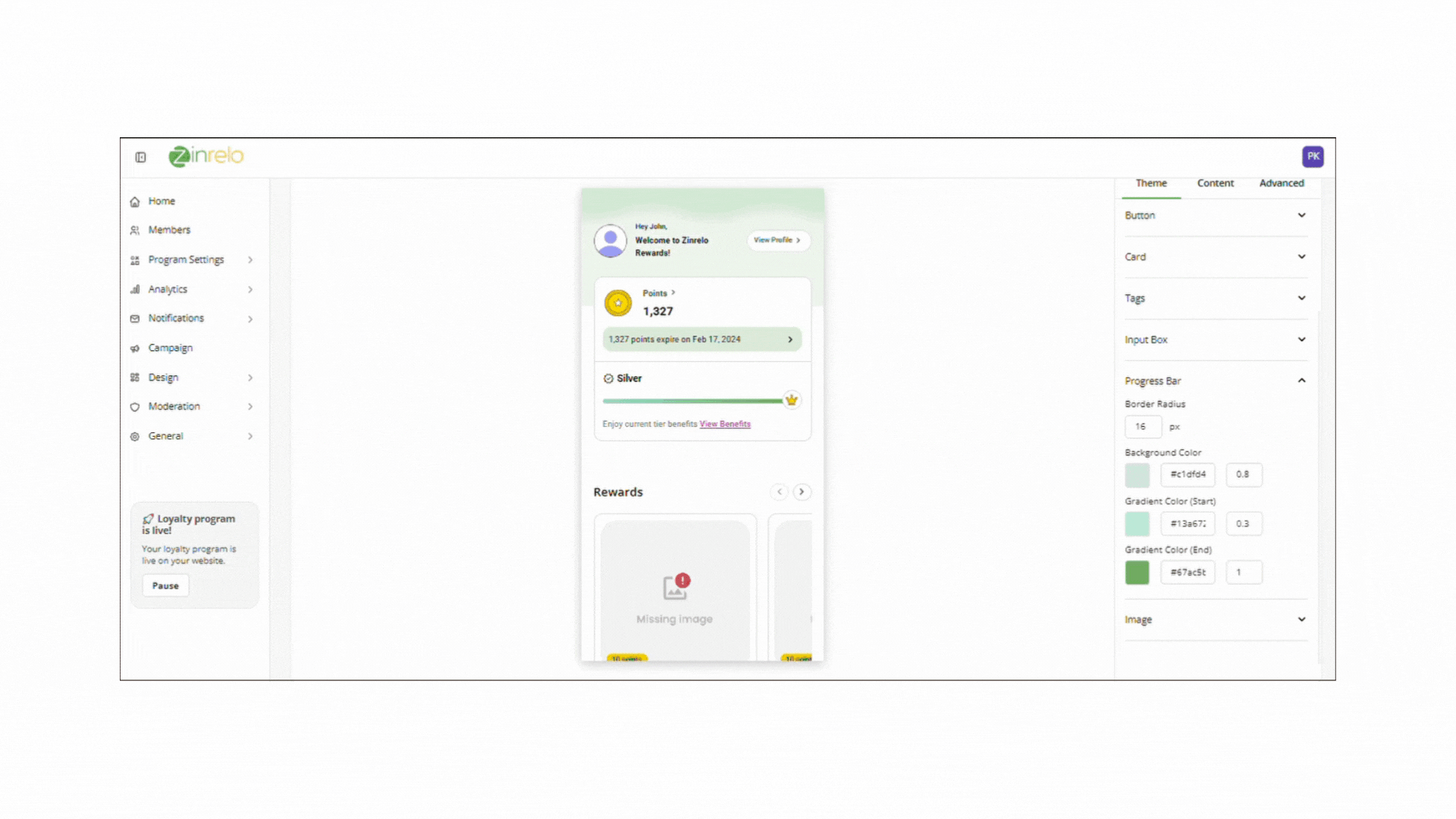Image resolution: width=1456 pixels, height=819 pixels.
Task: Click the Gradient Color (End) green swatch
Action: (x=1137, y=573)
